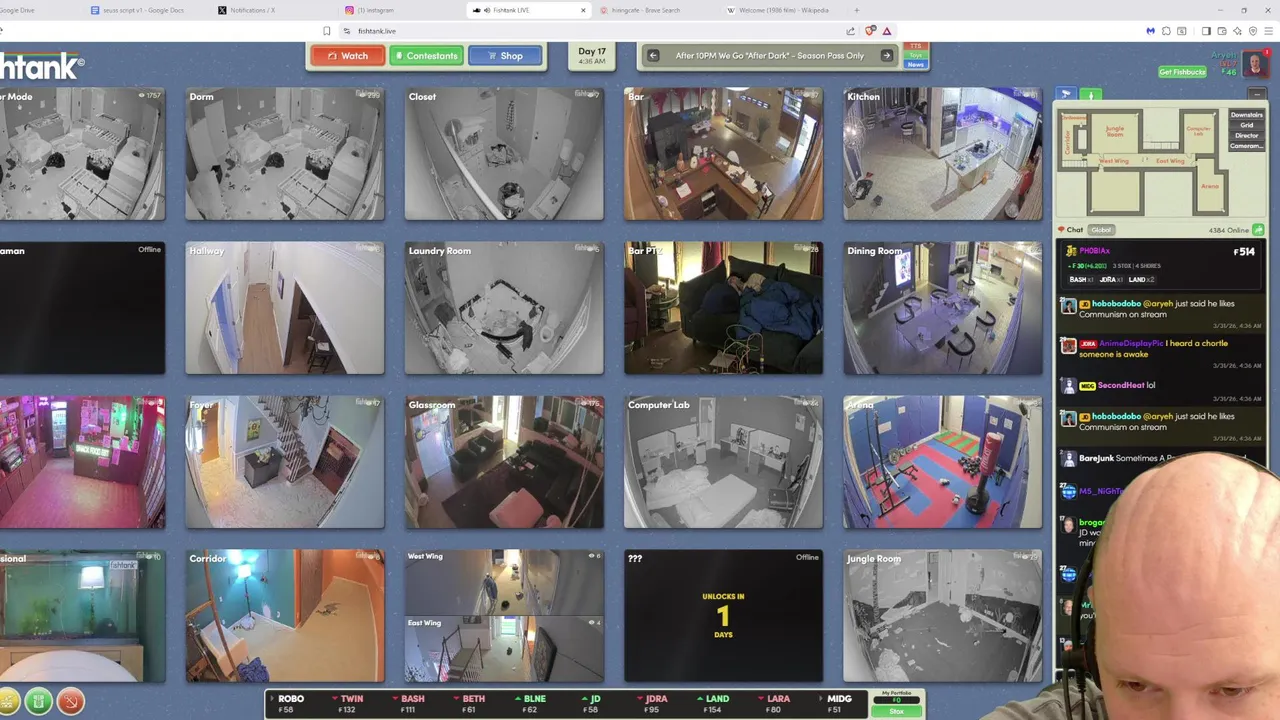Click the red round no-anchor button

click(x=71, y=702)
